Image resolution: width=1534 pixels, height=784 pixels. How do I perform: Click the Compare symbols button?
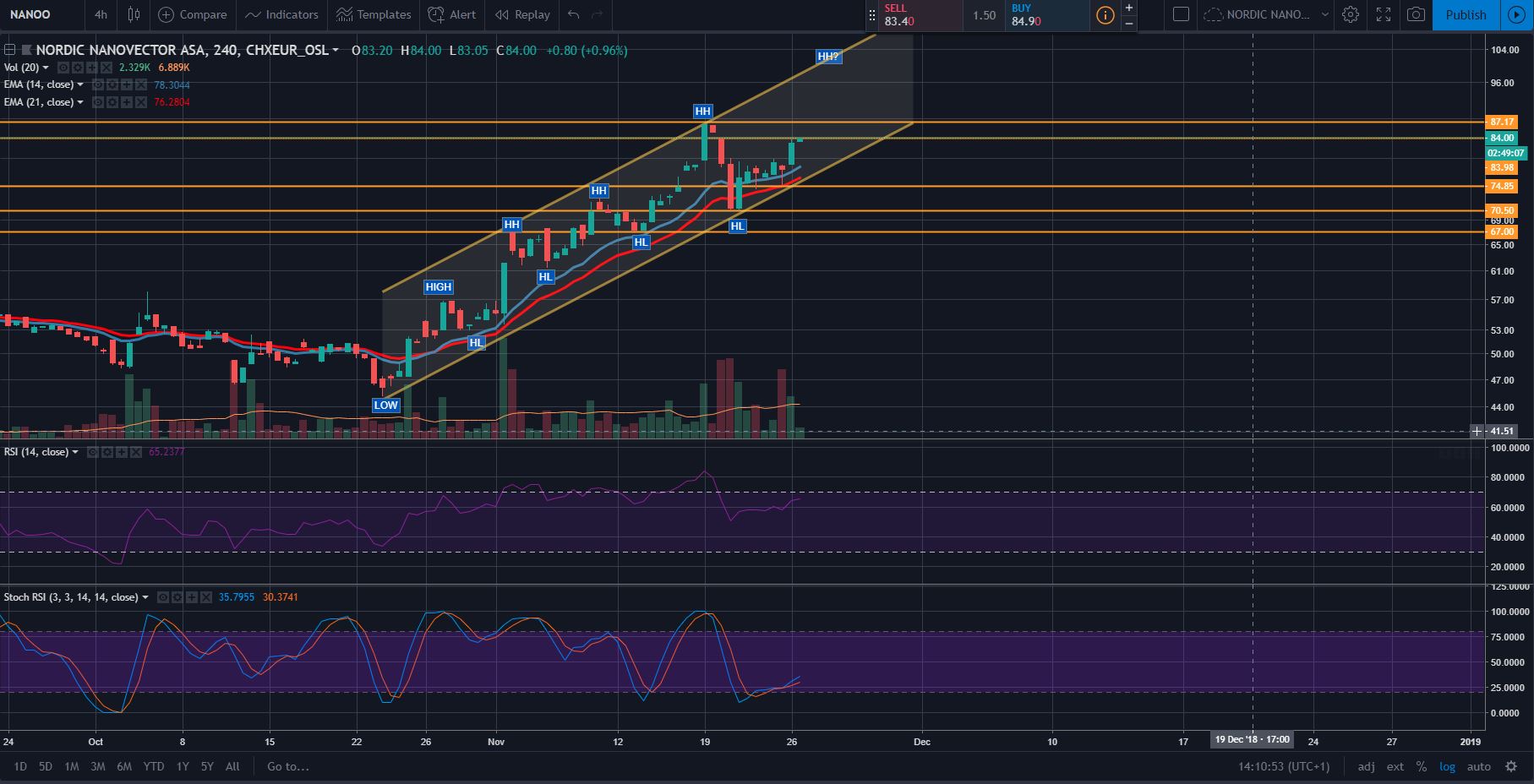pyautogui.click(x=193, y=14)
